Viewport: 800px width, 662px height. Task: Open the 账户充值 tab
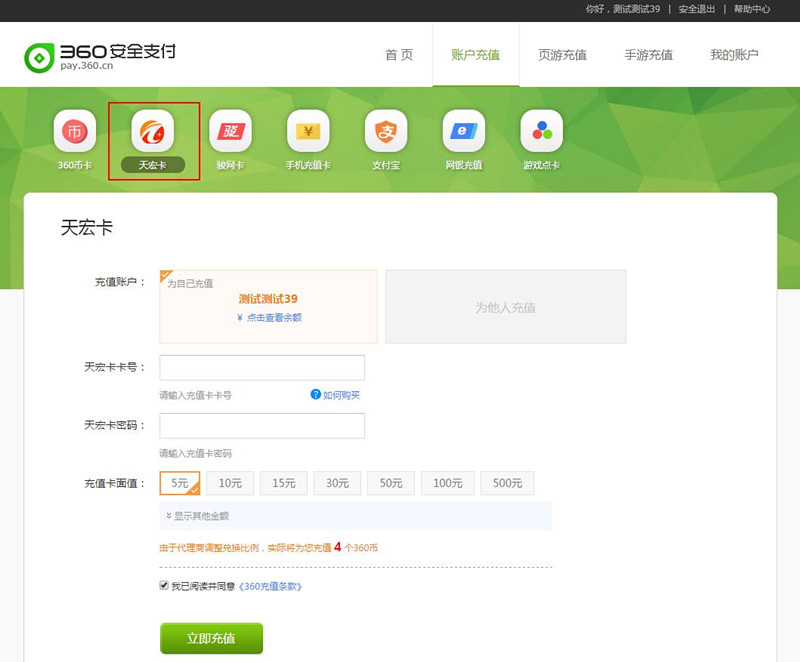(475, 55)
